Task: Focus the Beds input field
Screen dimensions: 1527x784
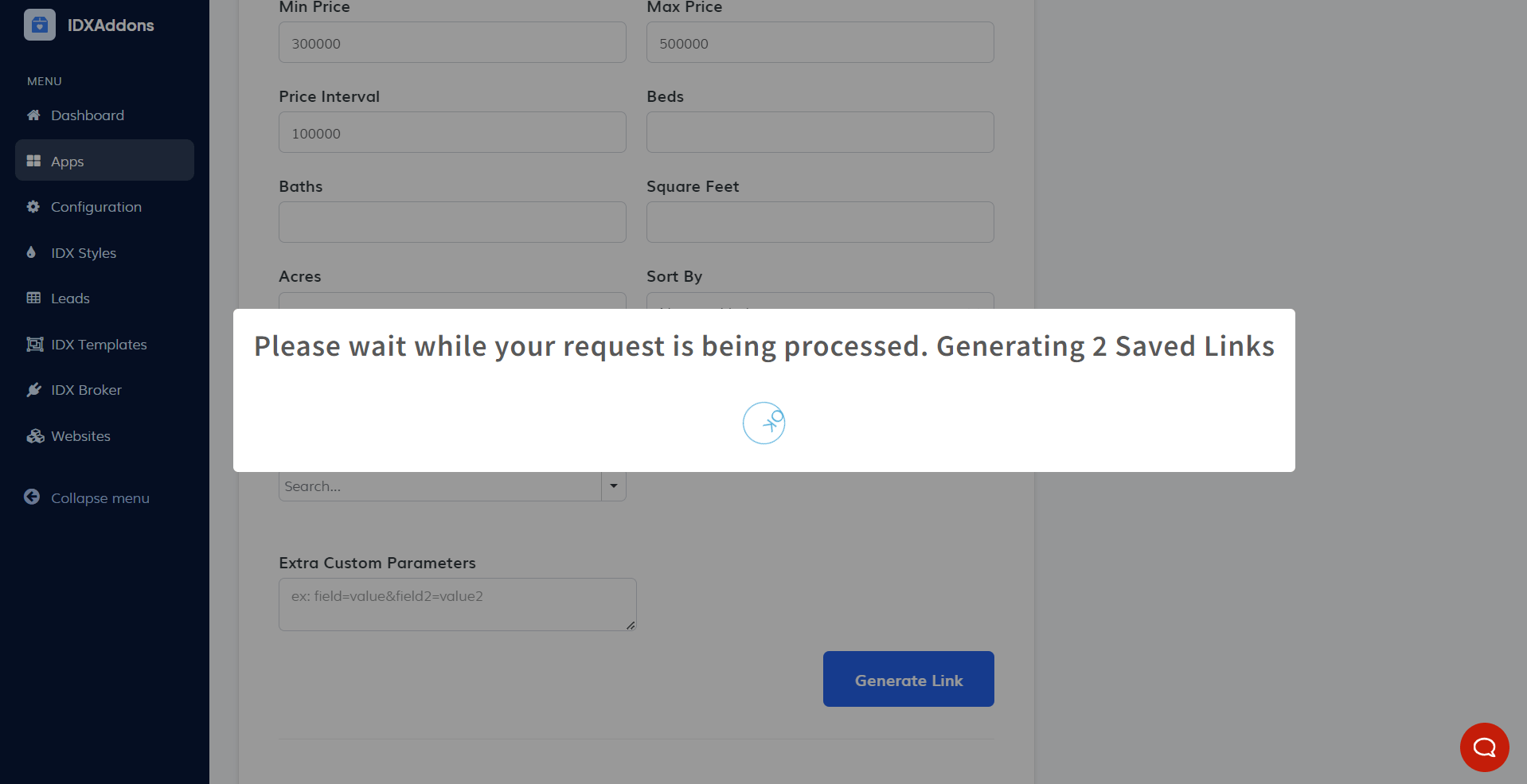Action: coord(820,132)
